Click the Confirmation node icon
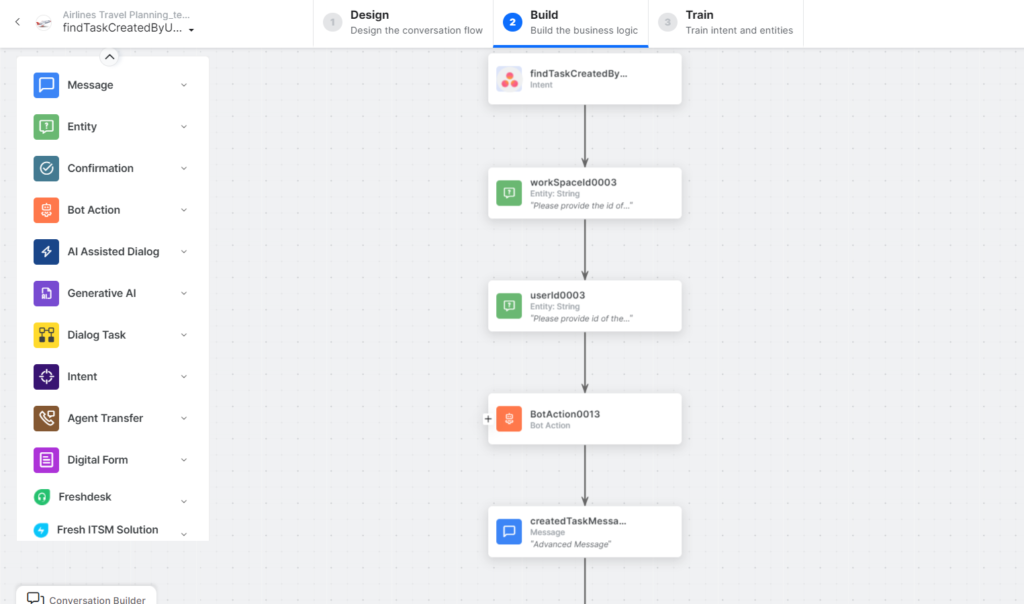The image size is (1024, 604). tap(45, 168)
